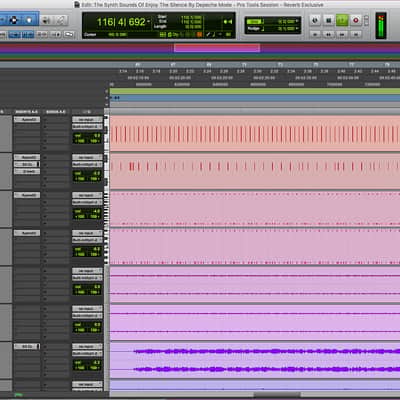Open the main counter format dropdown arrow

pos(149,22)
